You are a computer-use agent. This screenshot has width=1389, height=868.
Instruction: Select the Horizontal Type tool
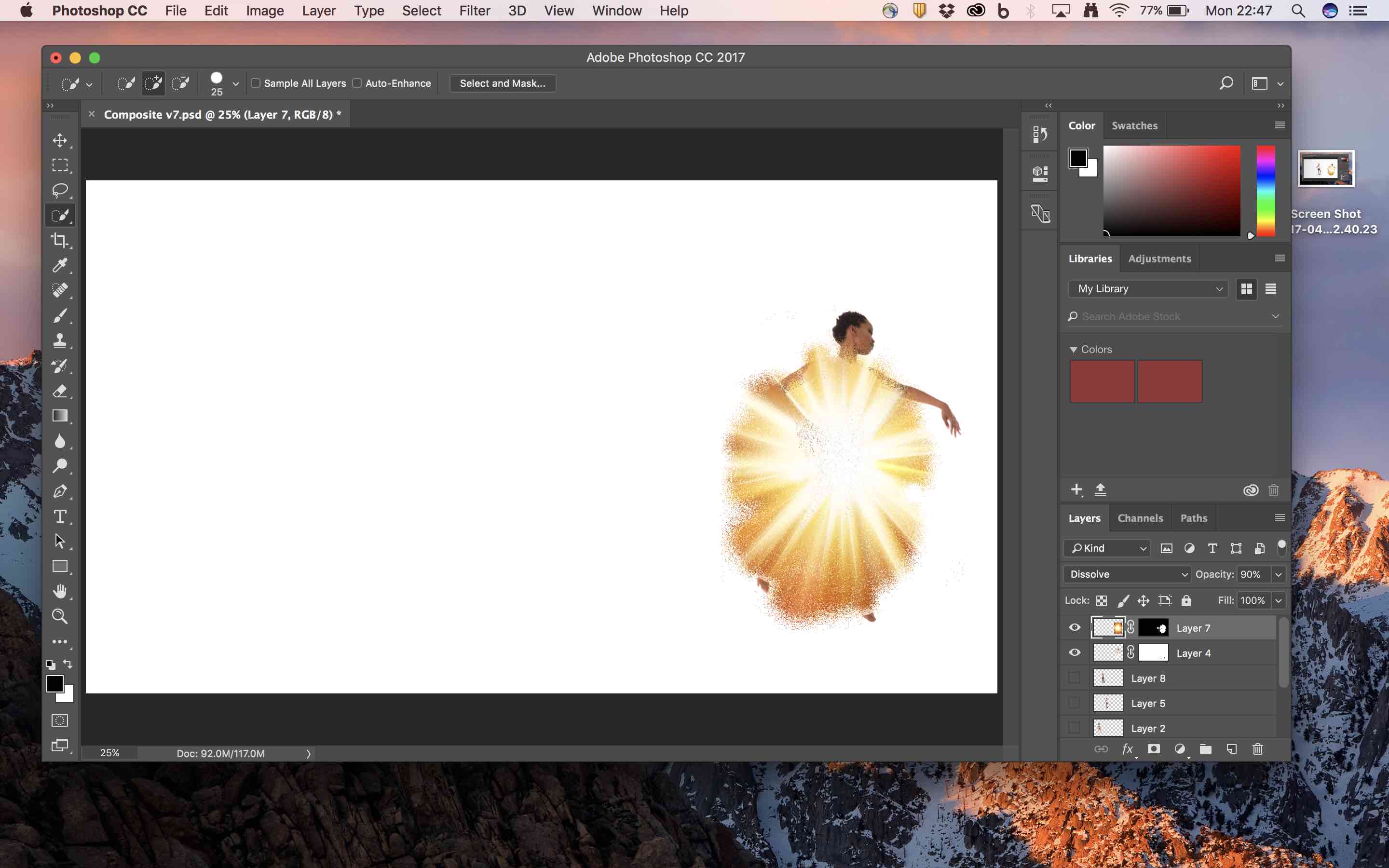click(60, 515)
